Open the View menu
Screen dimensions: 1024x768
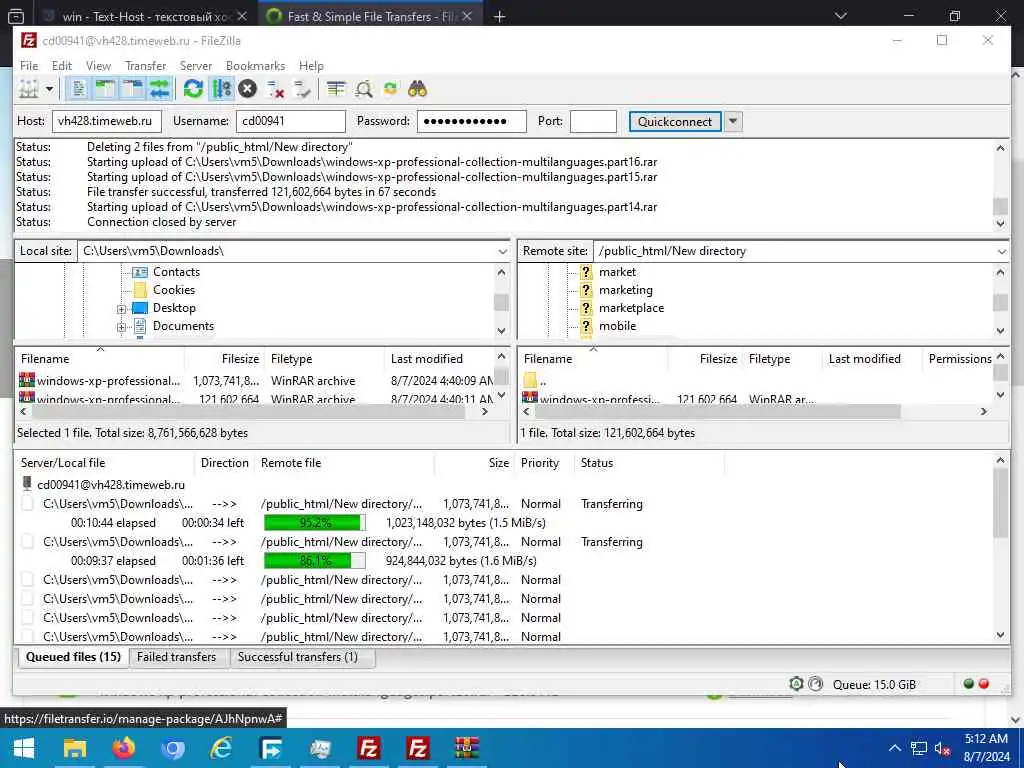pyautogui.click(x=98, y=65)
